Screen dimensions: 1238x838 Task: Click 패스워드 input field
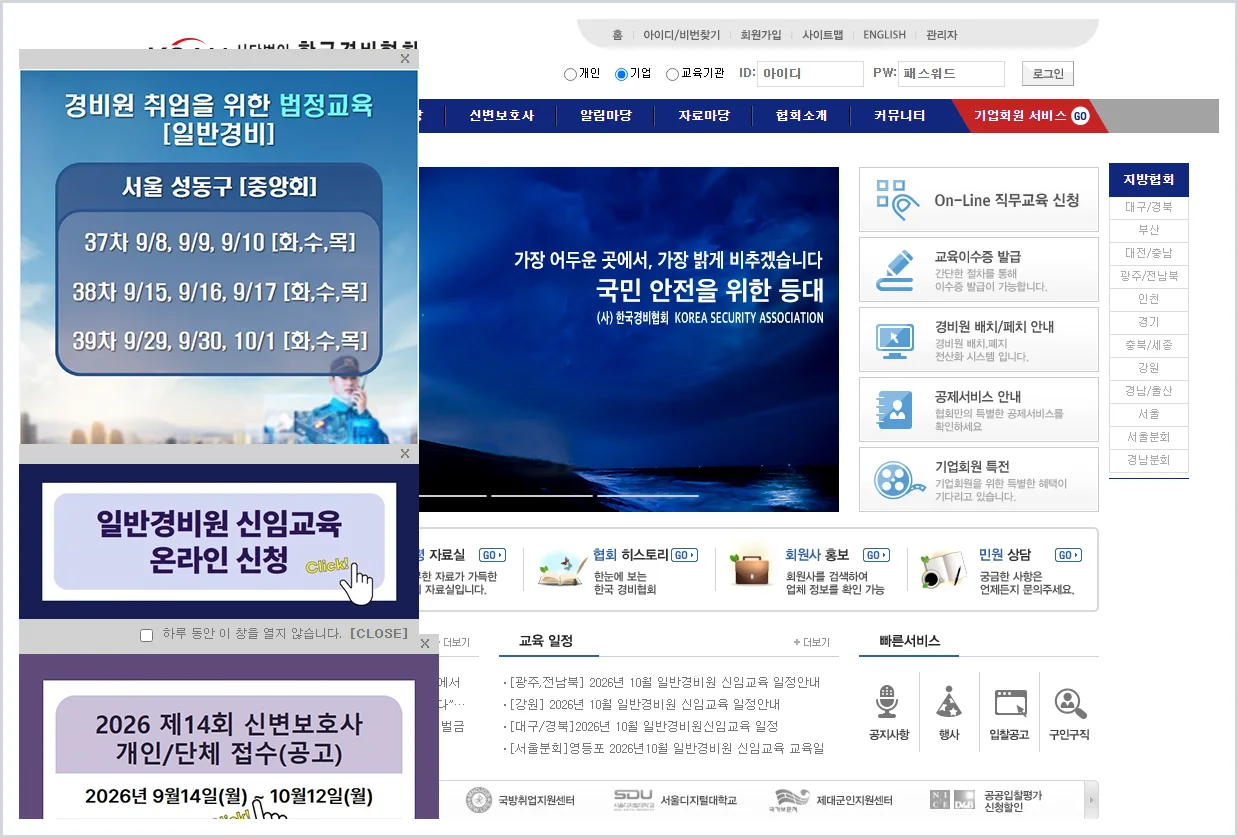pos(951,74)
